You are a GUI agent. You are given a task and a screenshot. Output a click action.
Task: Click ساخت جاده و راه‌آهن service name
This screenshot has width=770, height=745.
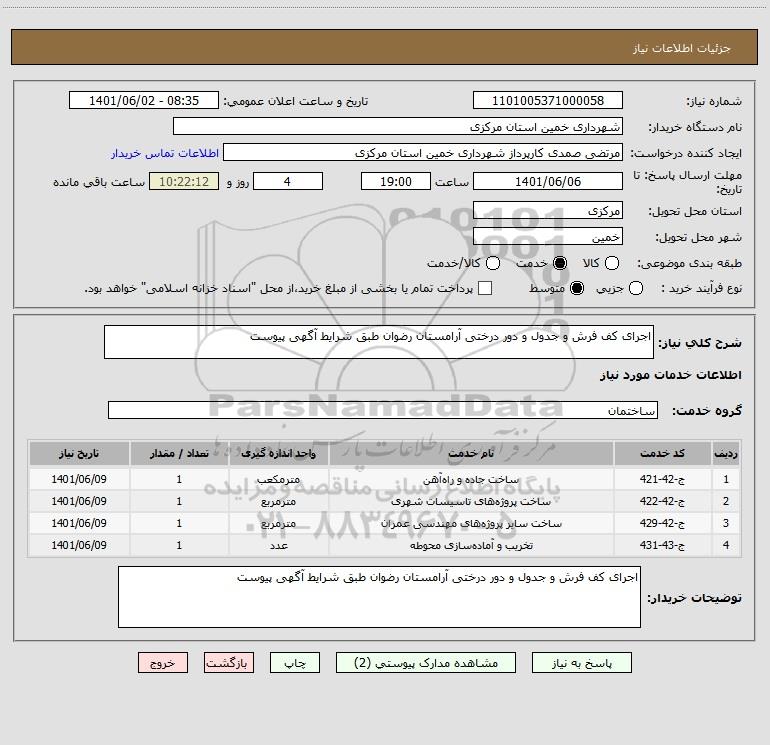coord(471,479)
